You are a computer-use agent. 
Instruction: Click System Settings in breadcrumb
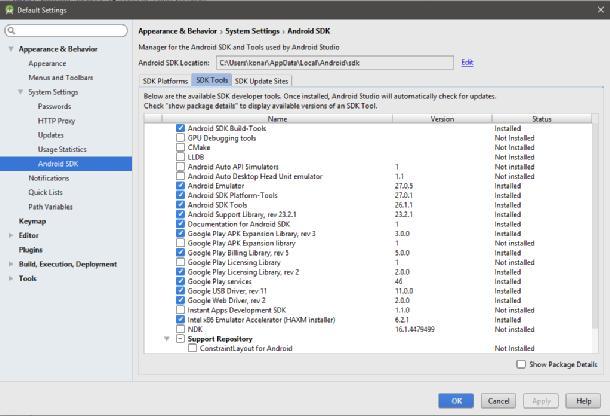pyautogui.click(x=252, y=31)
